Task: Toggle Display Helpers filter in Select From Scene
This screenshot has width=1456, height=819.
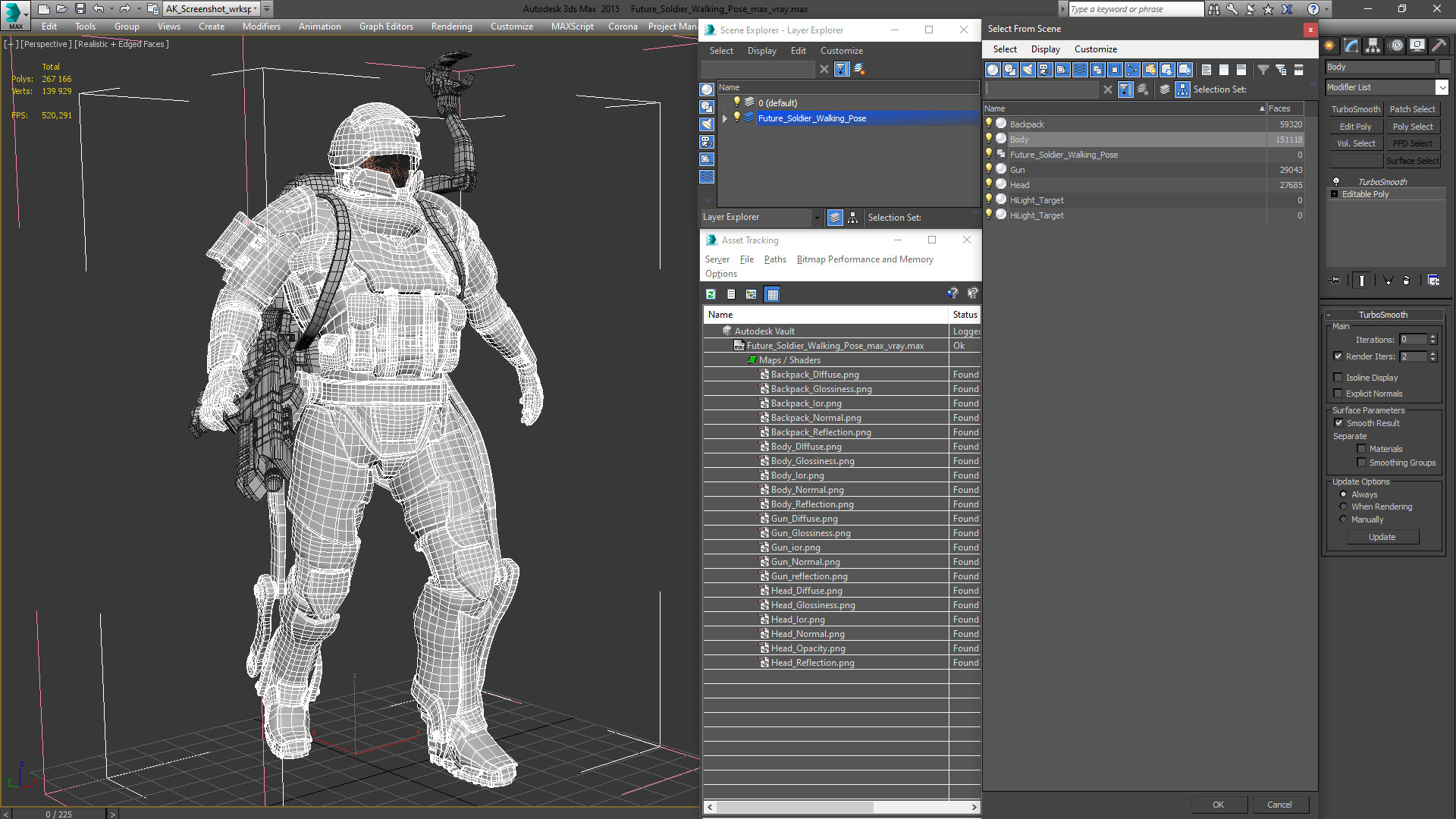Action: (1062, 70)
